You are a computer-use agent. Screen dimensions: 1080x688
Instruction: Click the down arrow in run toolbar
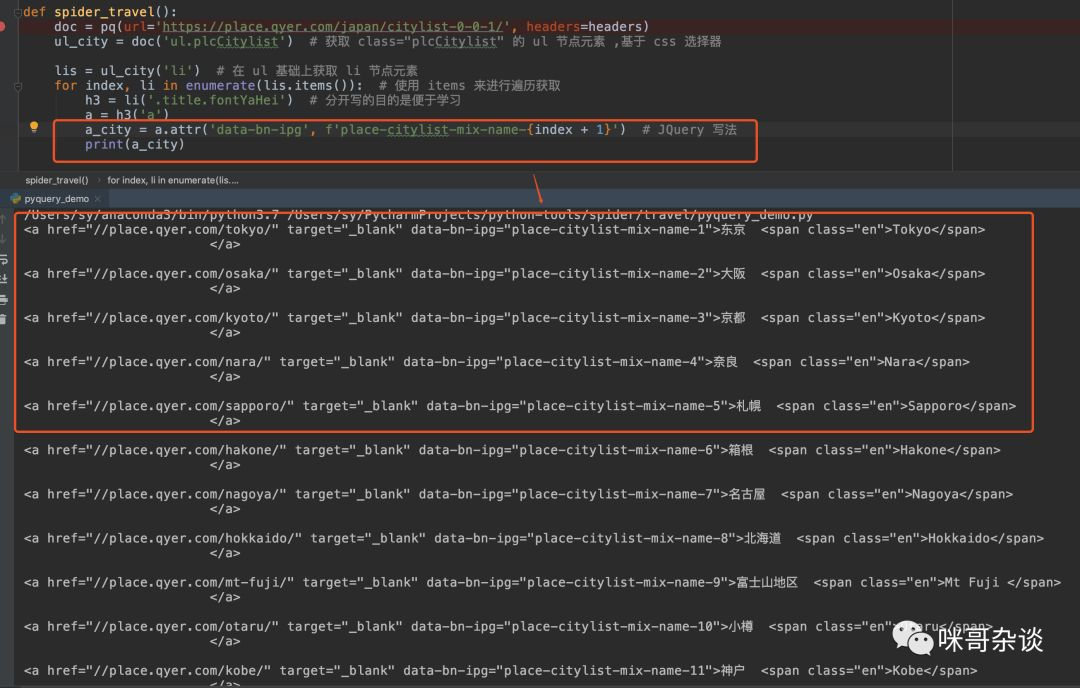click(x=3, y=239)
